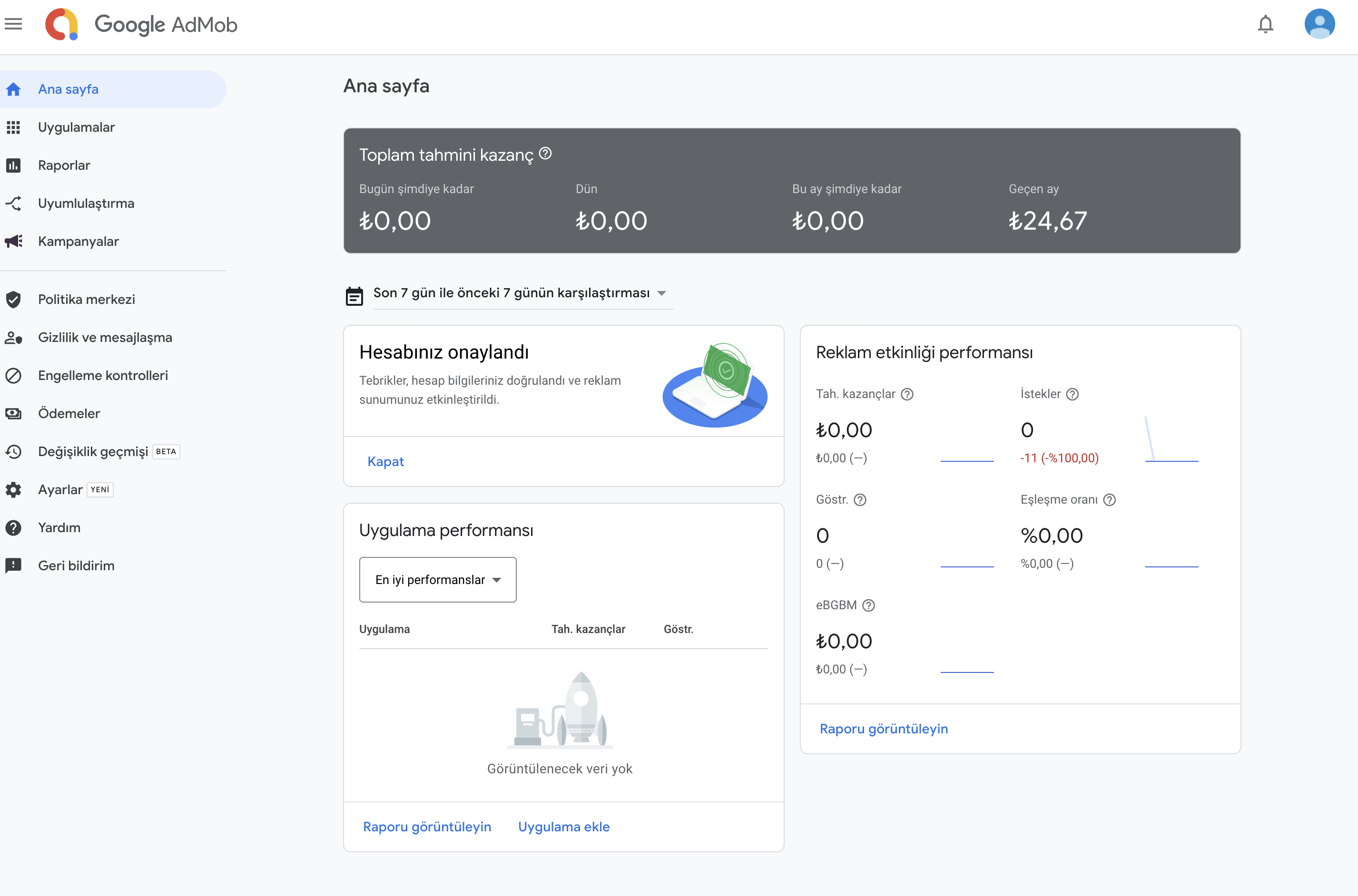Click Kapat on the approval card
The width and height of the screenshot is (1358, 896).
coord(386,462)
